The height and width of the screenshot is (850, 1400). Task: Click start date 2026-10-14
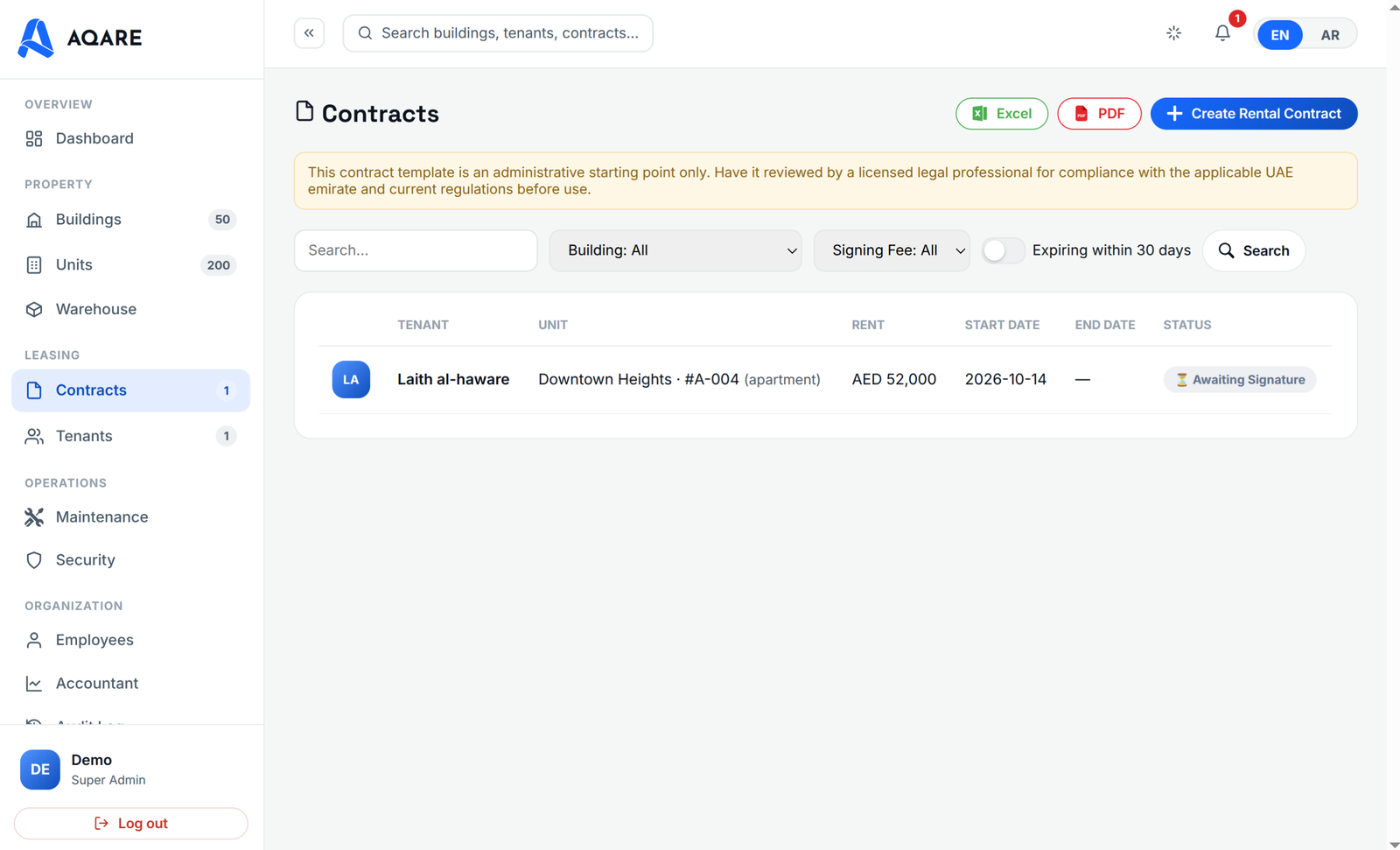pos(1005,379)
